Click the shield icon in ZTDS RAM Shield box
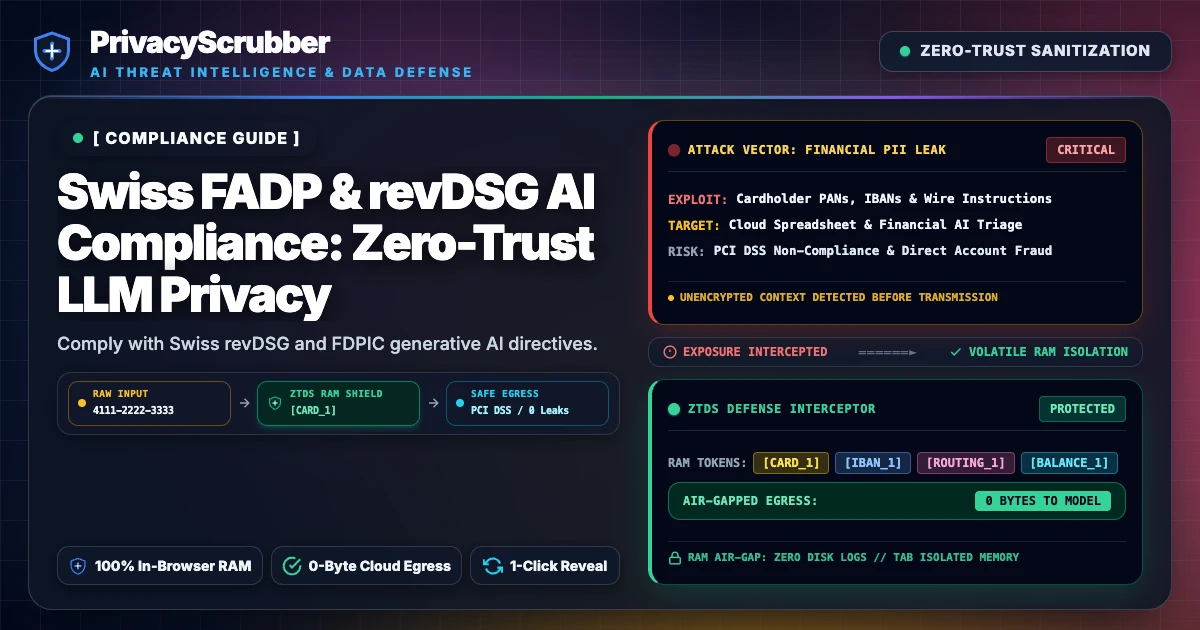 275,403
